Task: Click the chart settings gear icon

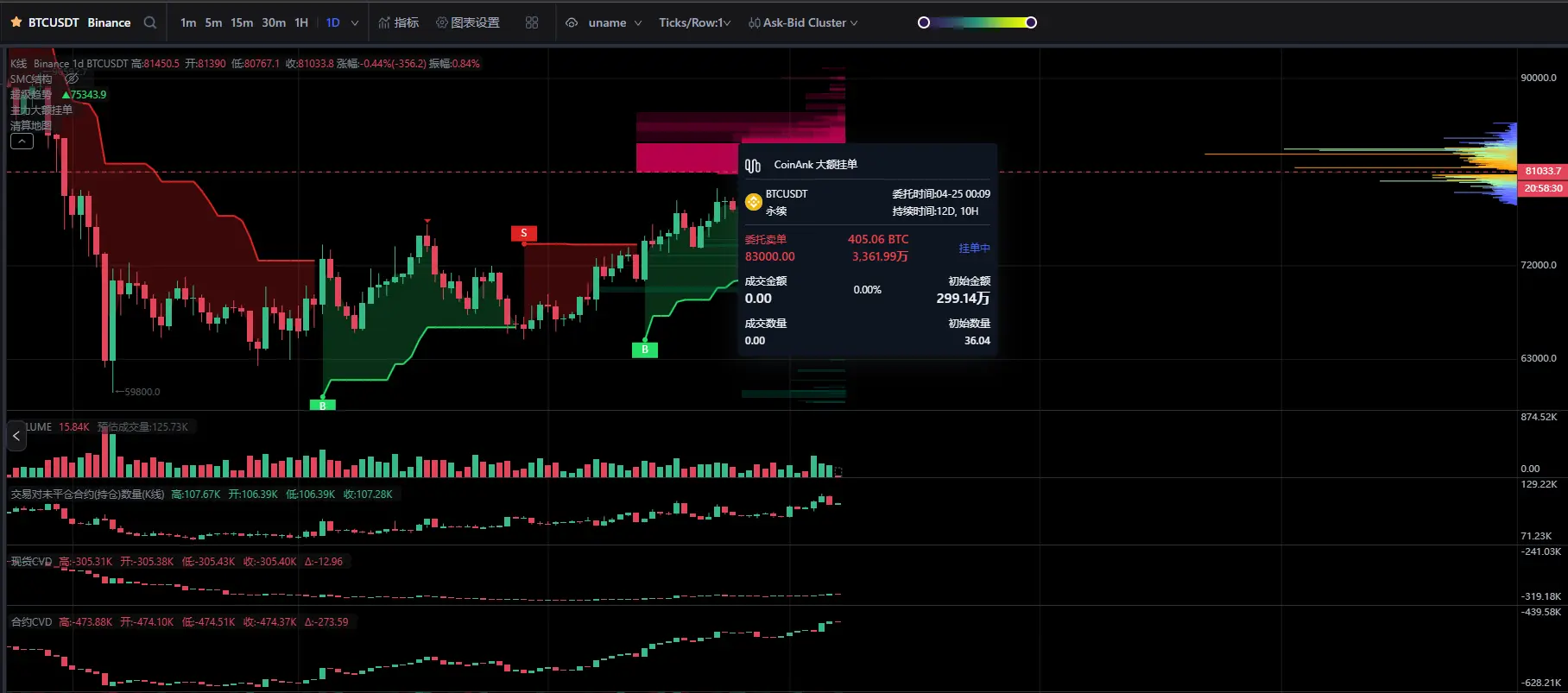Action: [x=442, y=22]
